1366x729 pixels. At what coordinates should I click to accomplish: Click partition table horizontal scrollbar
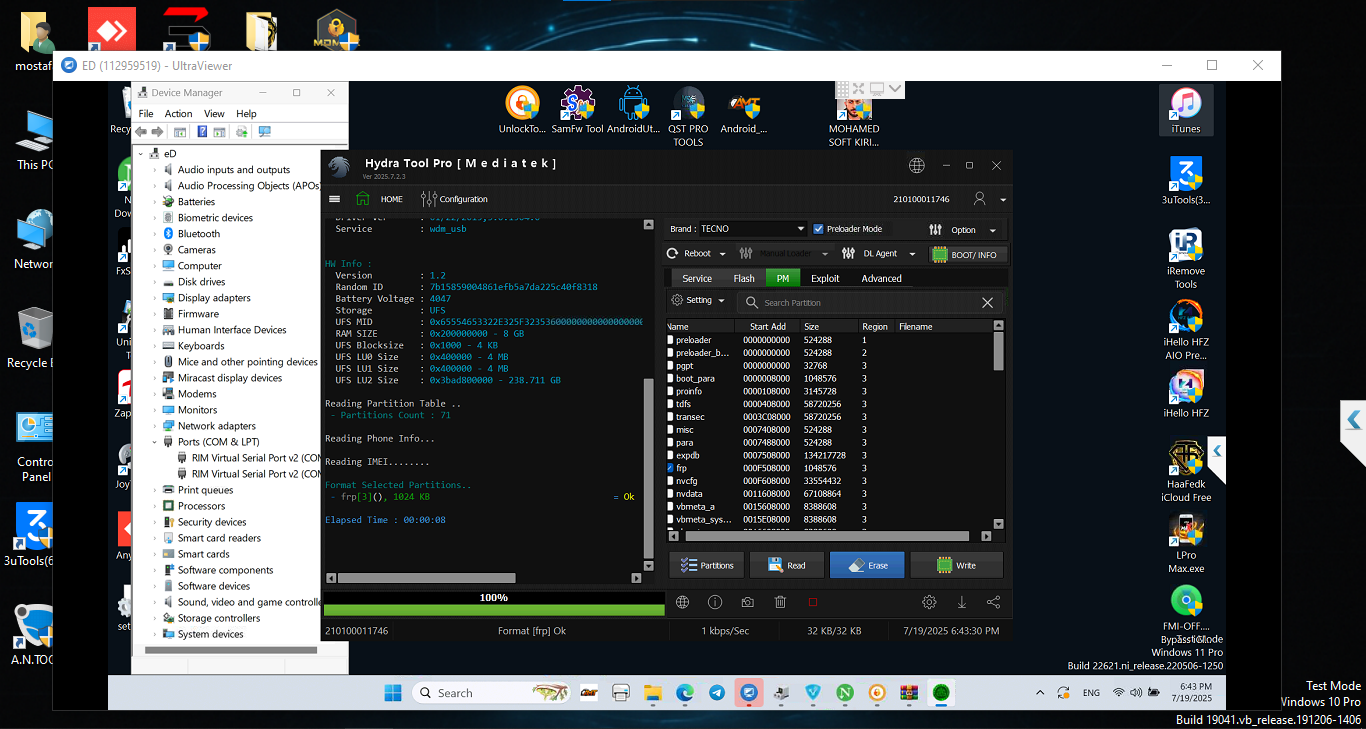[829, 537]
